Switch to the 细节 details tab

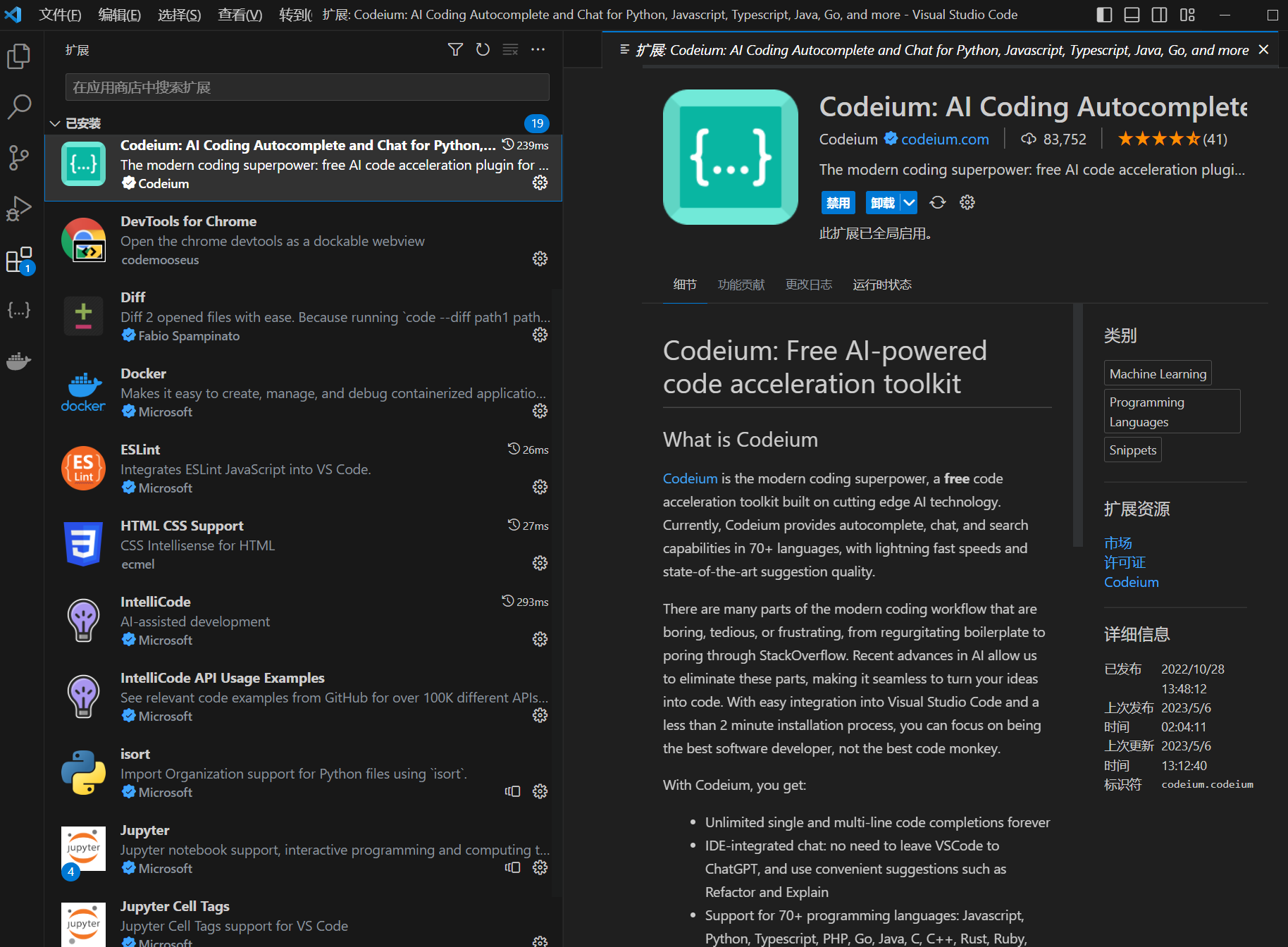pos(685,285)
